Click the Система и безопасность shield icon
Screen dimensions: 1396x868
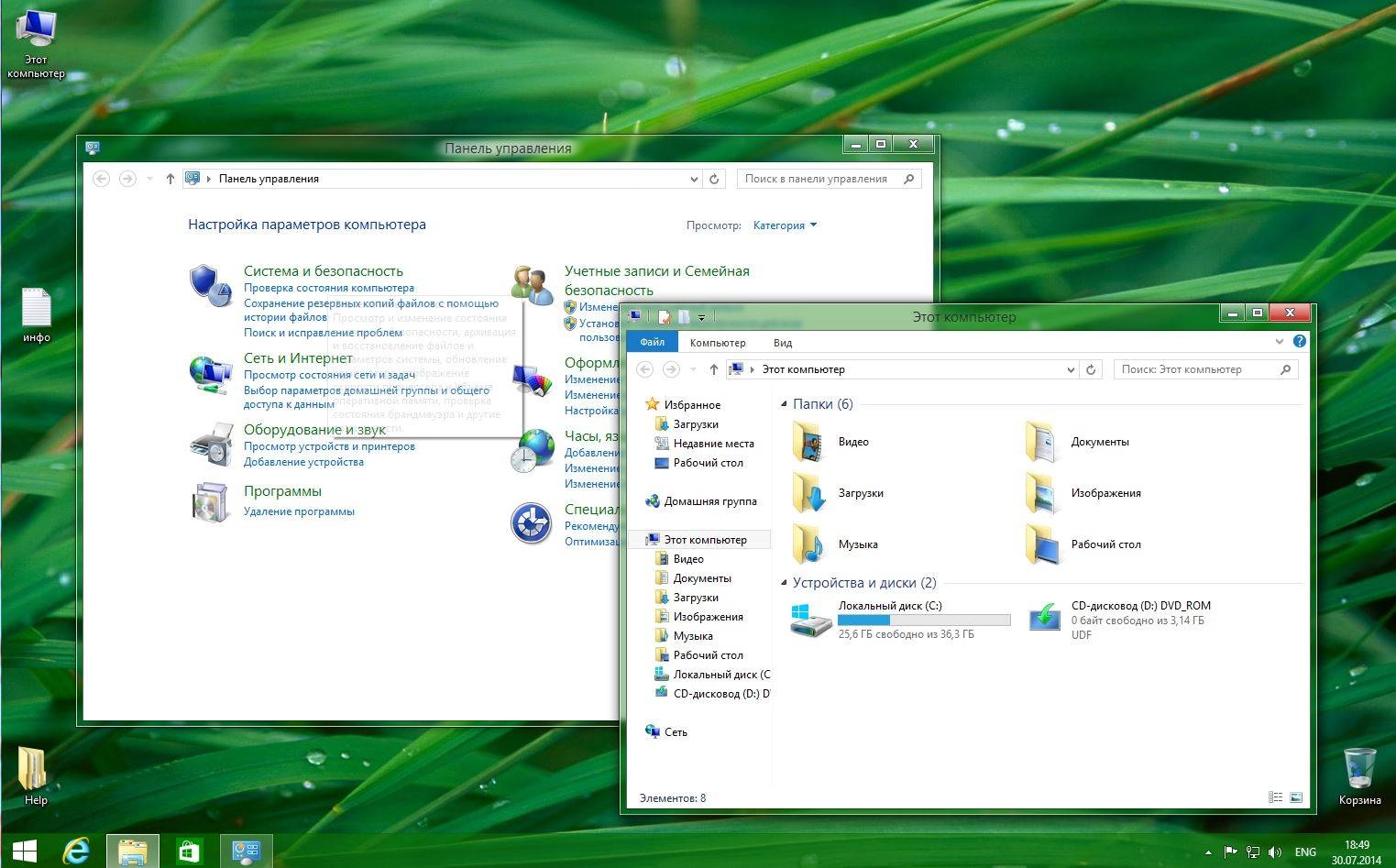tap(211, 285)
